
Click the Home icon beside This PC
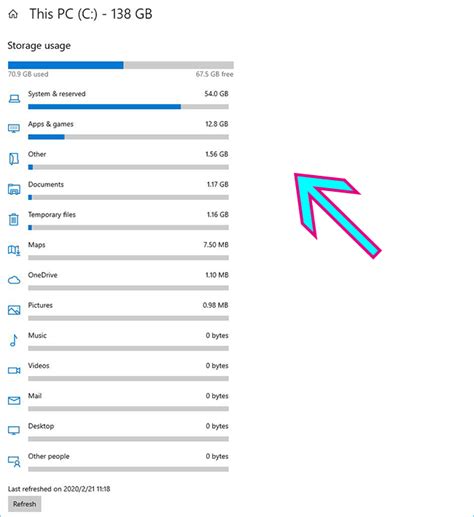coord(13,14)
